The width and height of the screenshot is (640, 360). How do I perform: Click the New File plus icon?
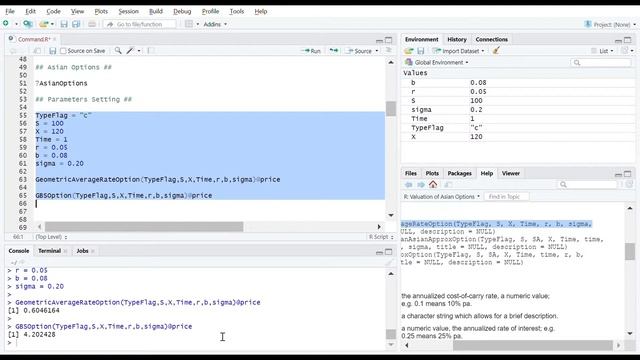[x=6, y=24]
